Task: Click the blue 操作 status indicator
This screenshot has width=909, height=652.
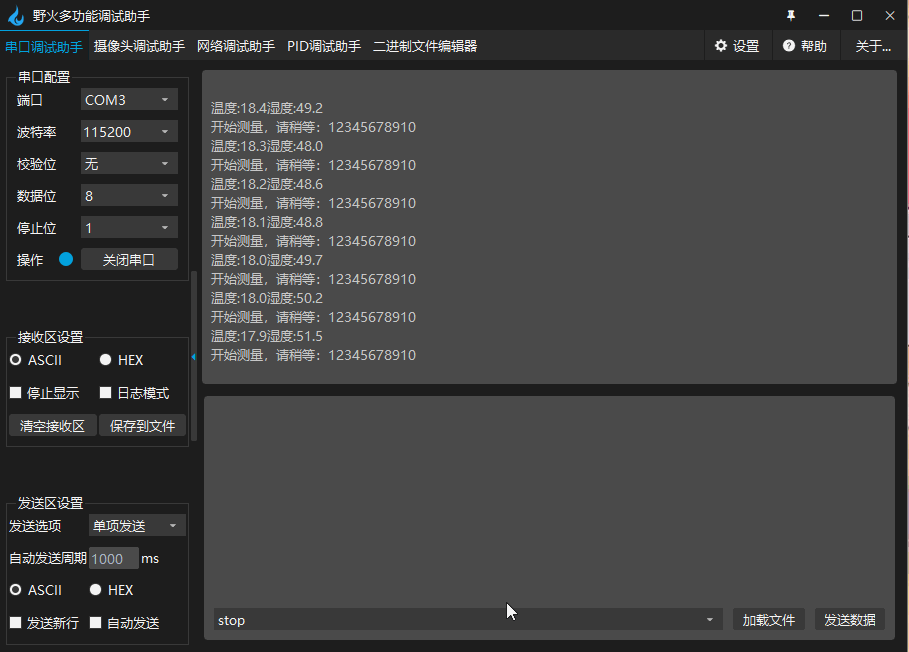Action: 65,259
